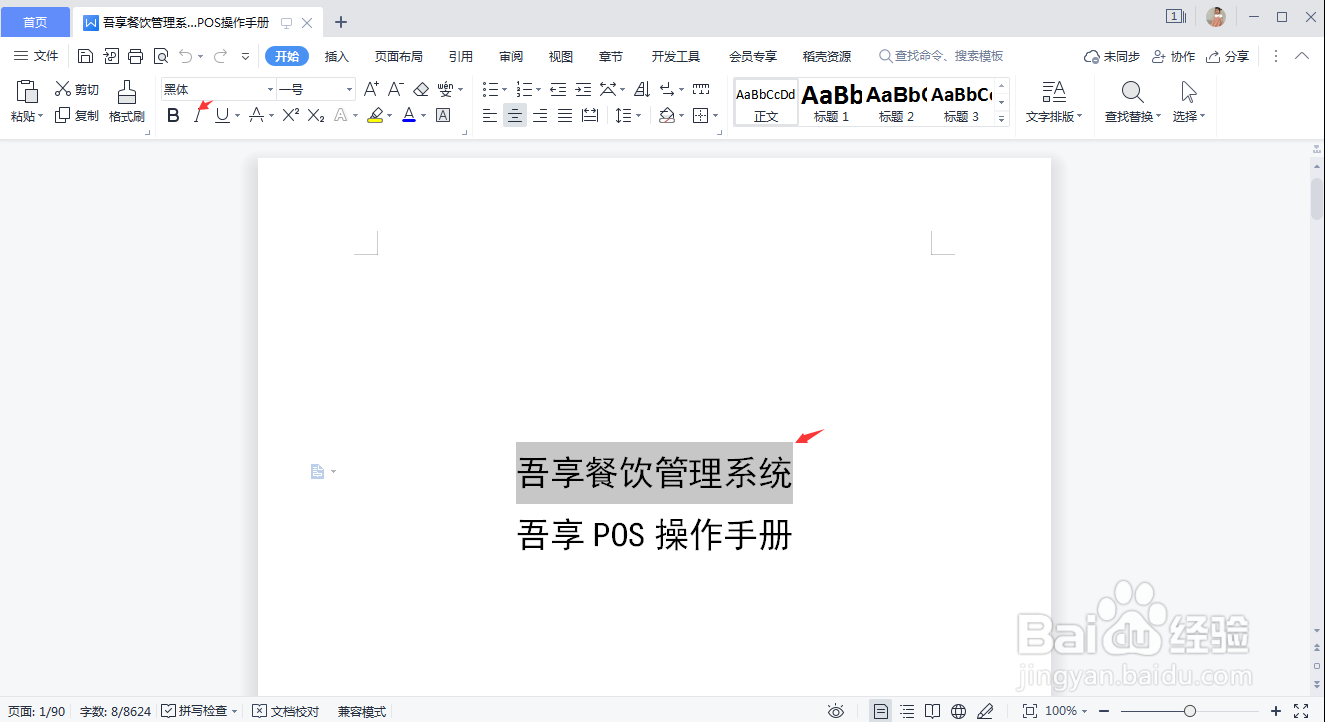The image size is (1325, 722).
Task: Expand the styles gallery more arrow
Action: pos(1002,118)
